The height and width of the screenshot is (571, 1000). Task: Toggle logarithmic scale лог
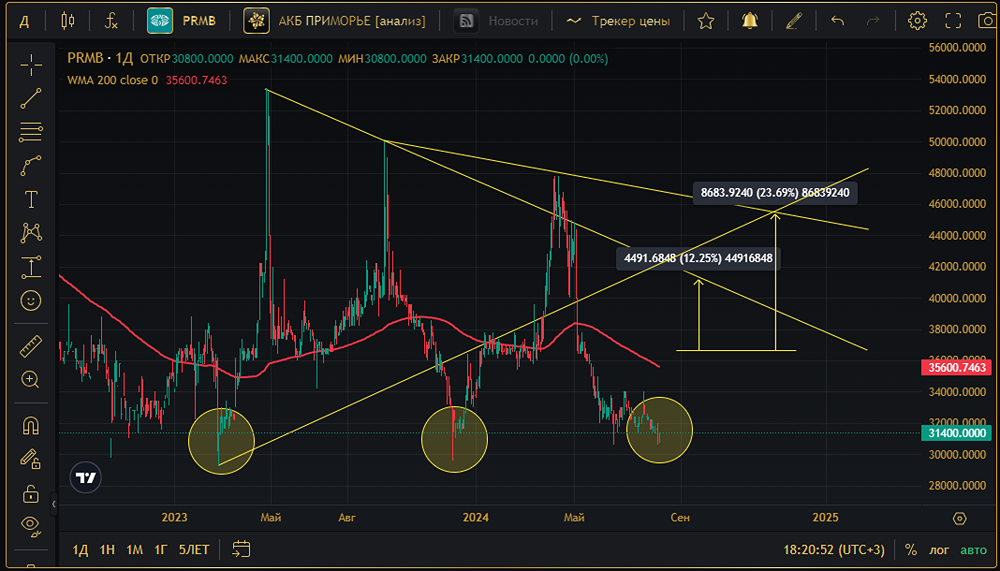tap(939, 550)
